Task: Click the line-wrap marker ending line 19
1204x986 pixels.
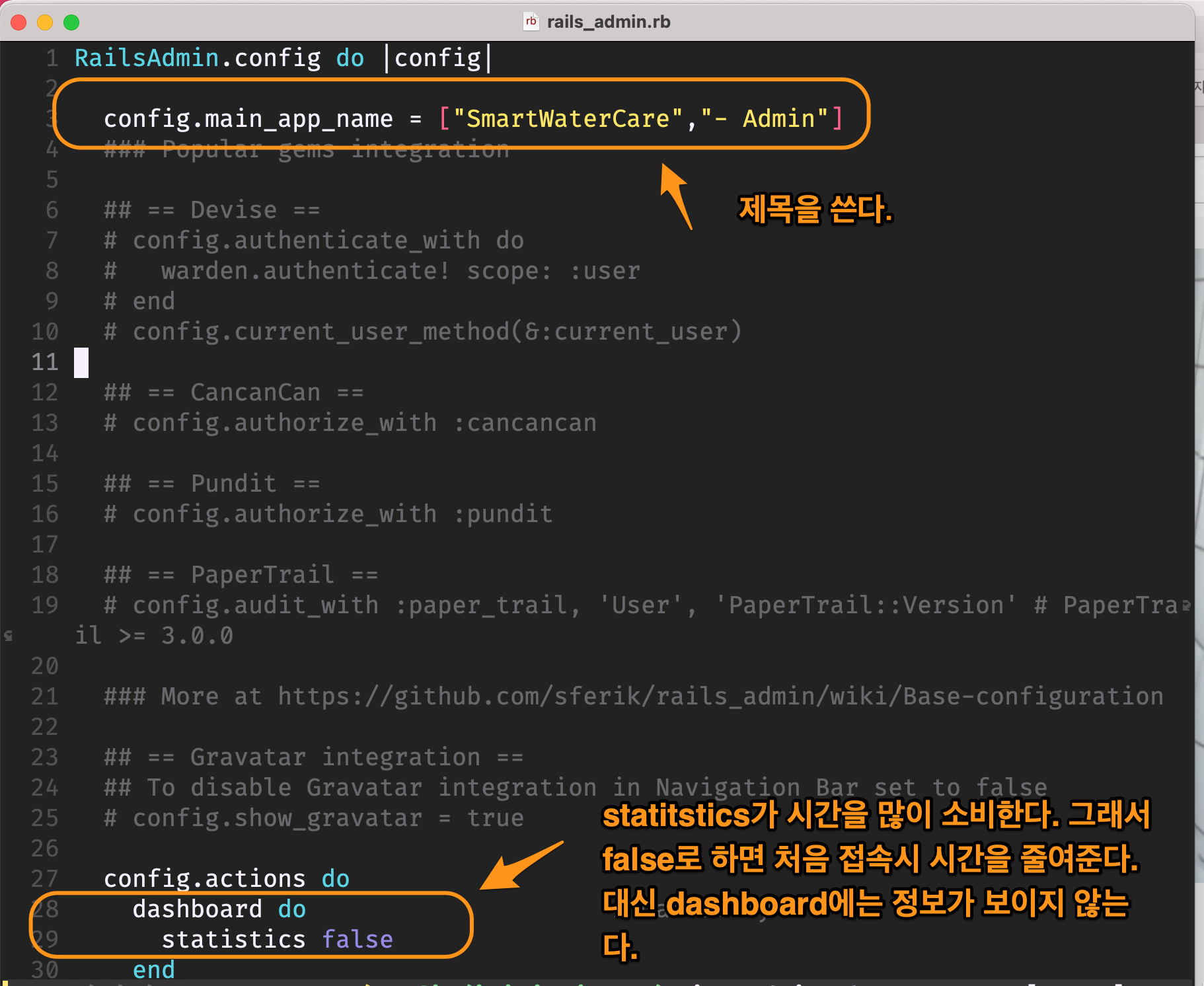Action: tap(1187, 605)
